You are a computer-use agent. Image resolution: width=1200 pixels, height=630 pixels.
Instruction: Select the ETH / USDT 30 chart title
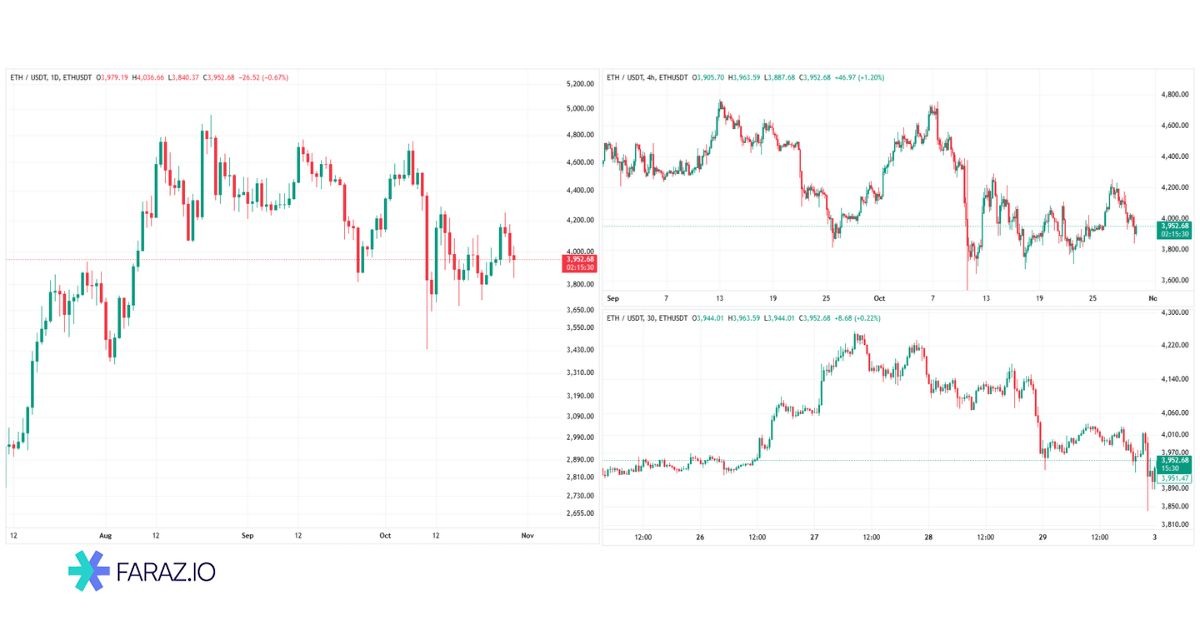647,318
